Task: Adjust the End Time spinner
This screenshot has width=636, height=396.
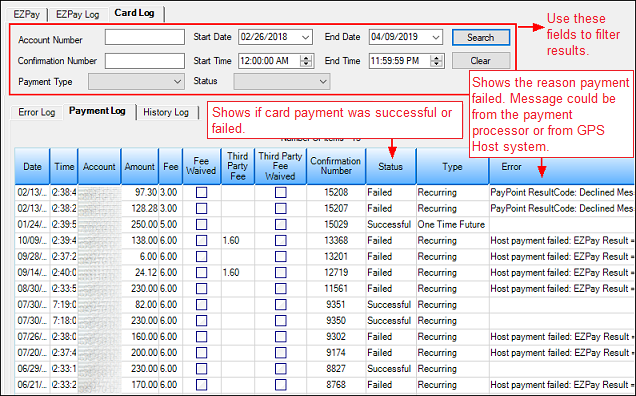Action: [437, 61]
